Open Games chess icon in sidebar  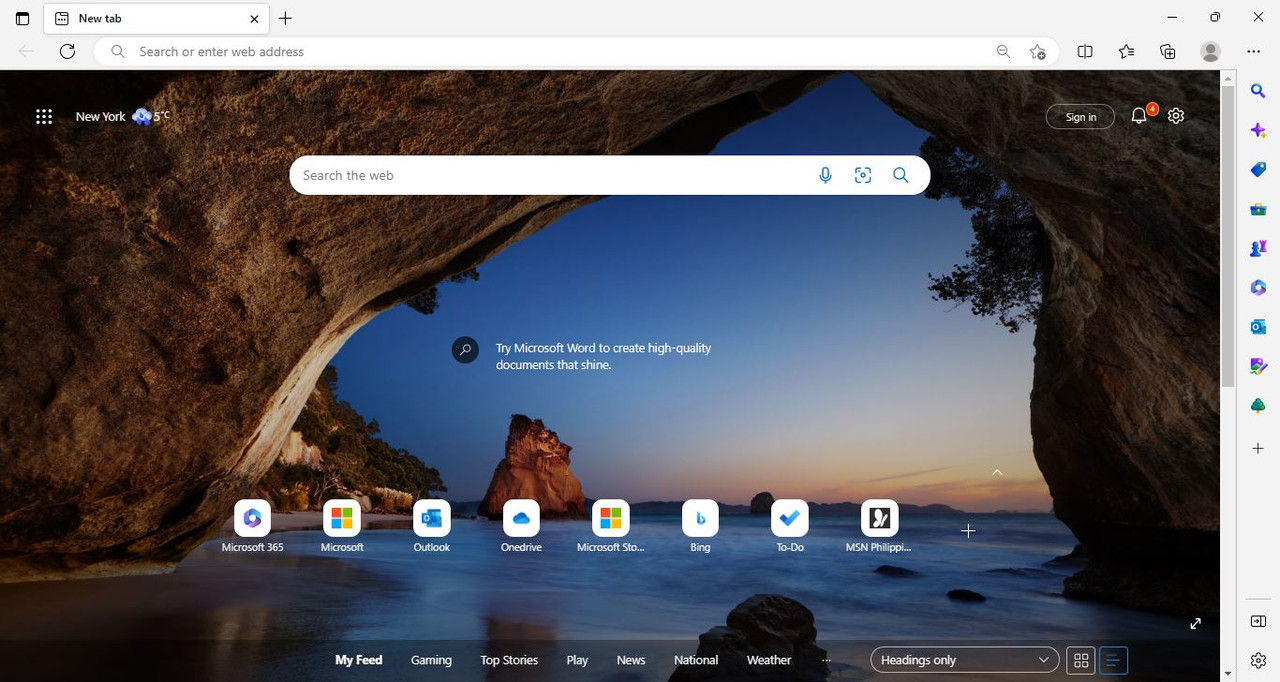[1258, 248]
